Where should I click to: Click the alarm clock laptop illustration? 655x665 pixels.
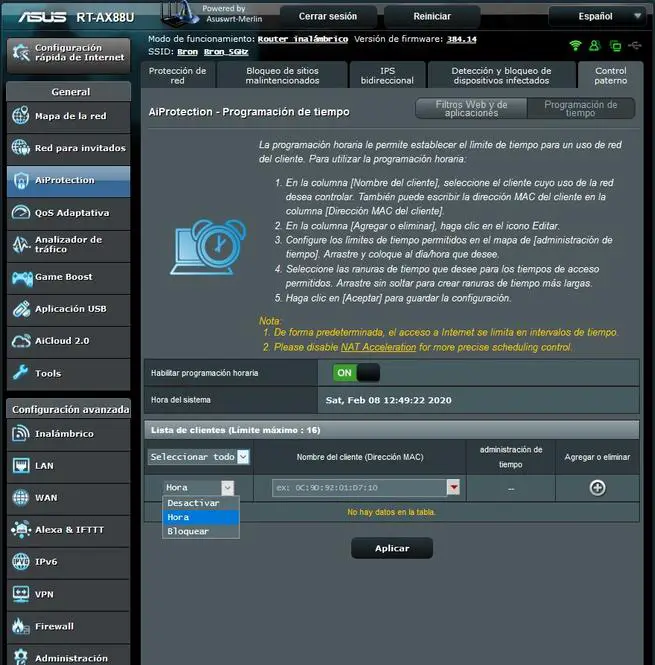(x=208, y=247)
